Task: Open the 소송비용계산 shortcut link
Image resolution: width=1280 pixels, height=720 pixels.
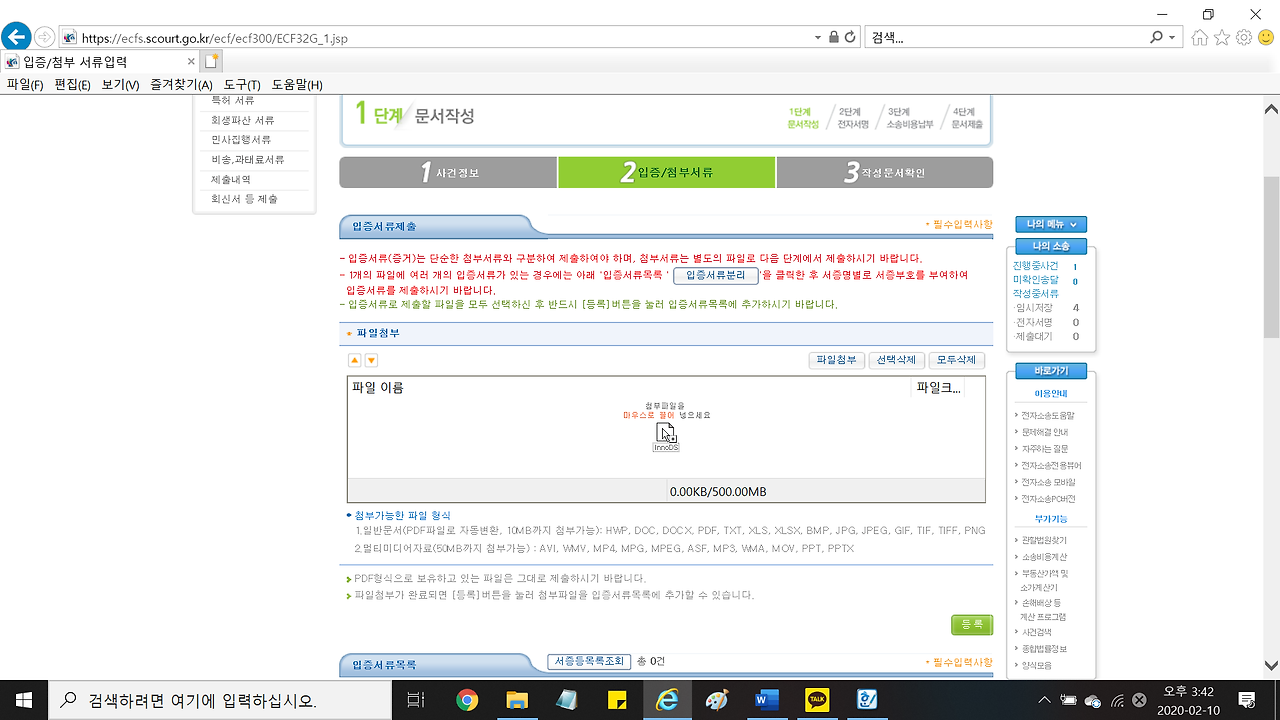Action: 1045,557
